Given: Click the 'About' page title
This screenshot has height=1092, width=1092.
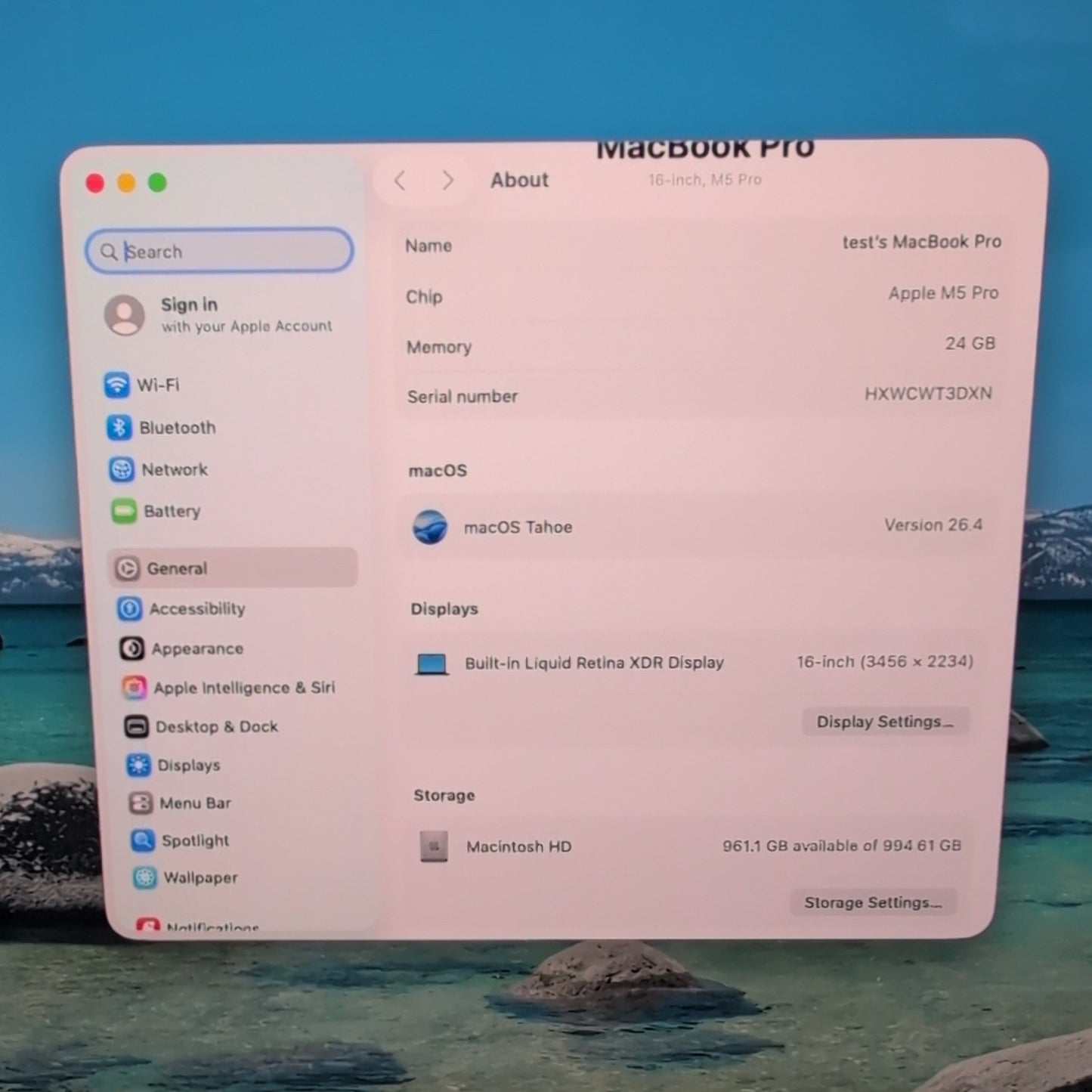Looking at the screenshot, I should click(x=520, y=180).
